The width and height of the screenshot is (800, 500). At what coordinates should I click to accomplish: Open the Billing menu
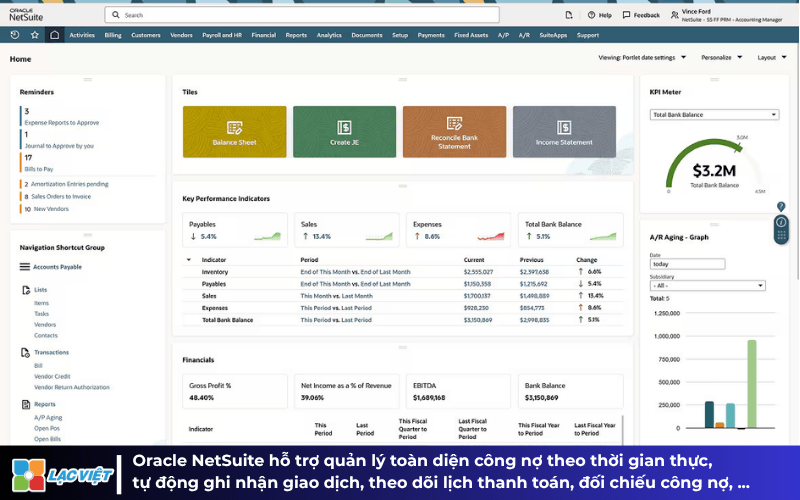113,35
